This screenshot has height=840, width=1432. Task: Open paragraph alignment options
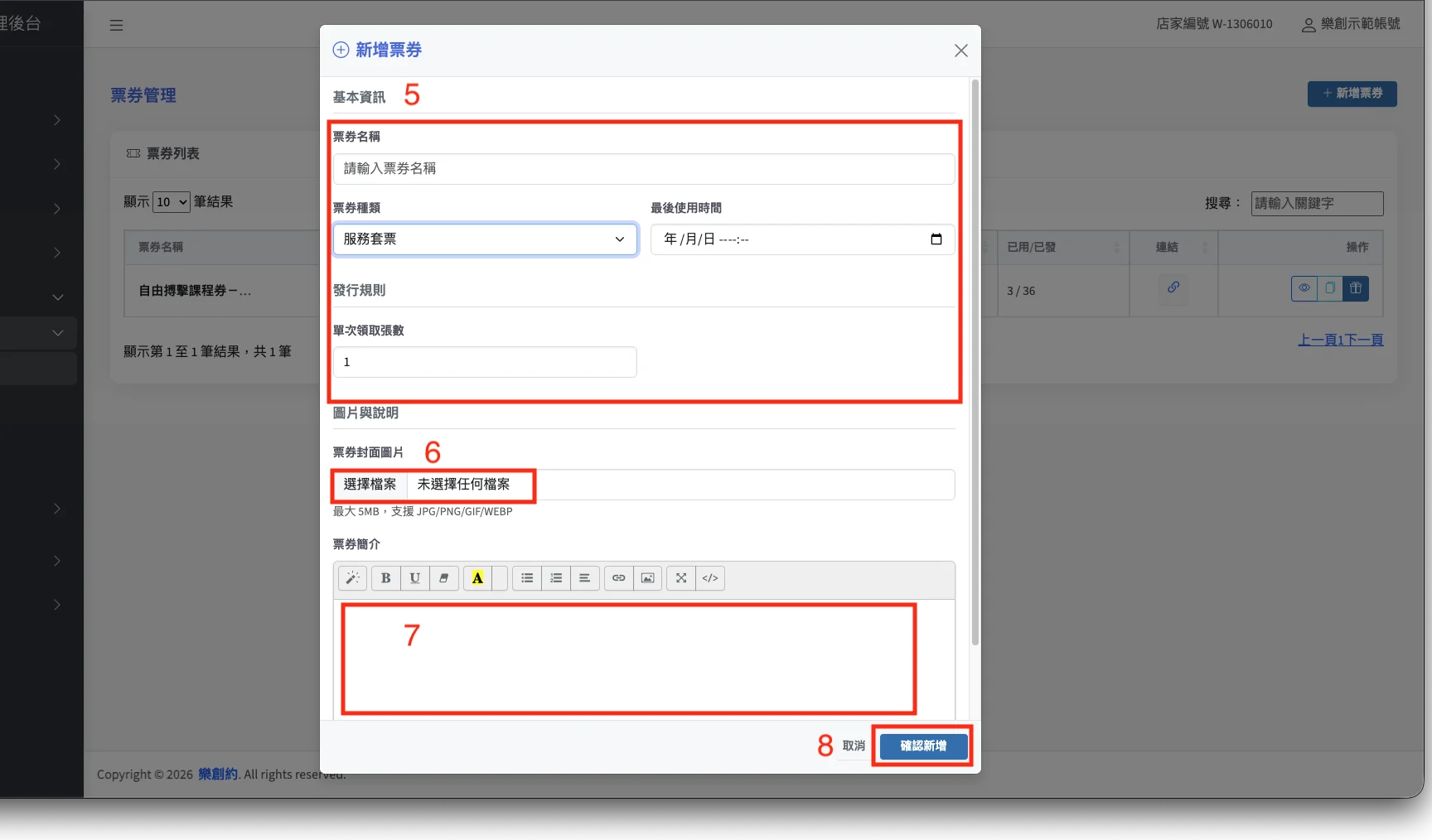point(585,578)
